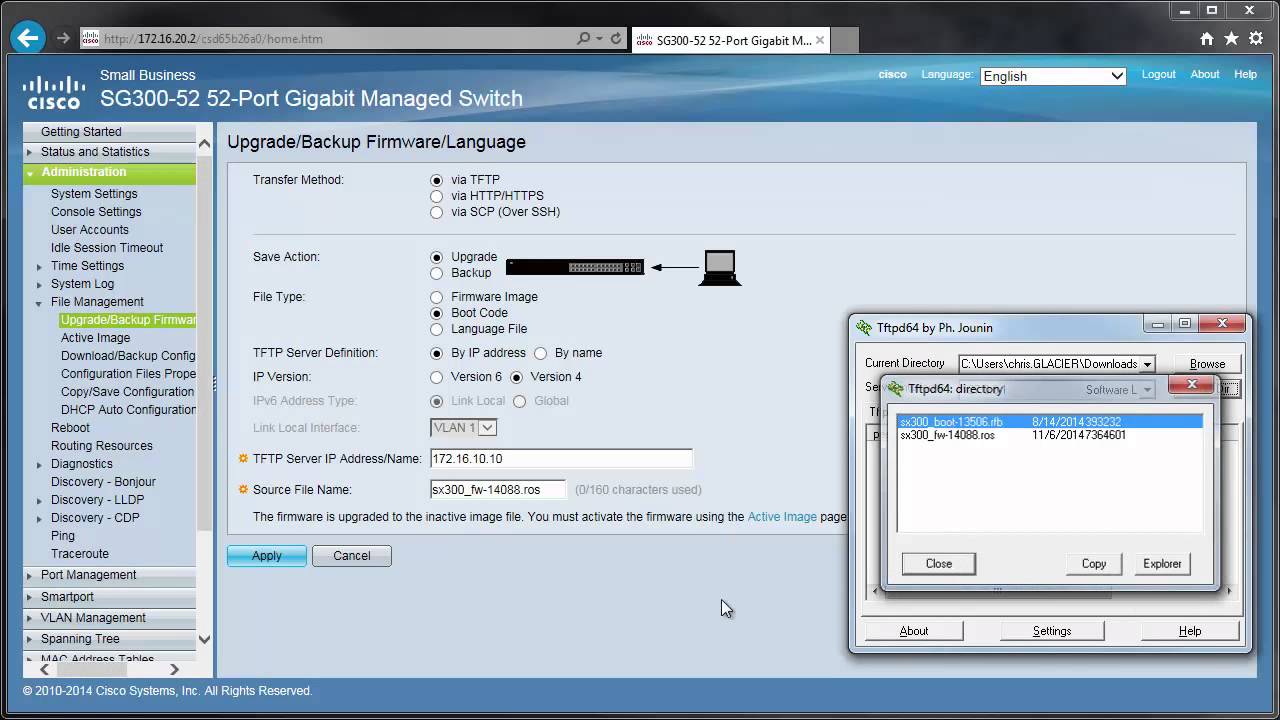Click sidebar horizontal scroll left arrow
This screenshot has width=1280, height=720.
(x=44, y=669)
